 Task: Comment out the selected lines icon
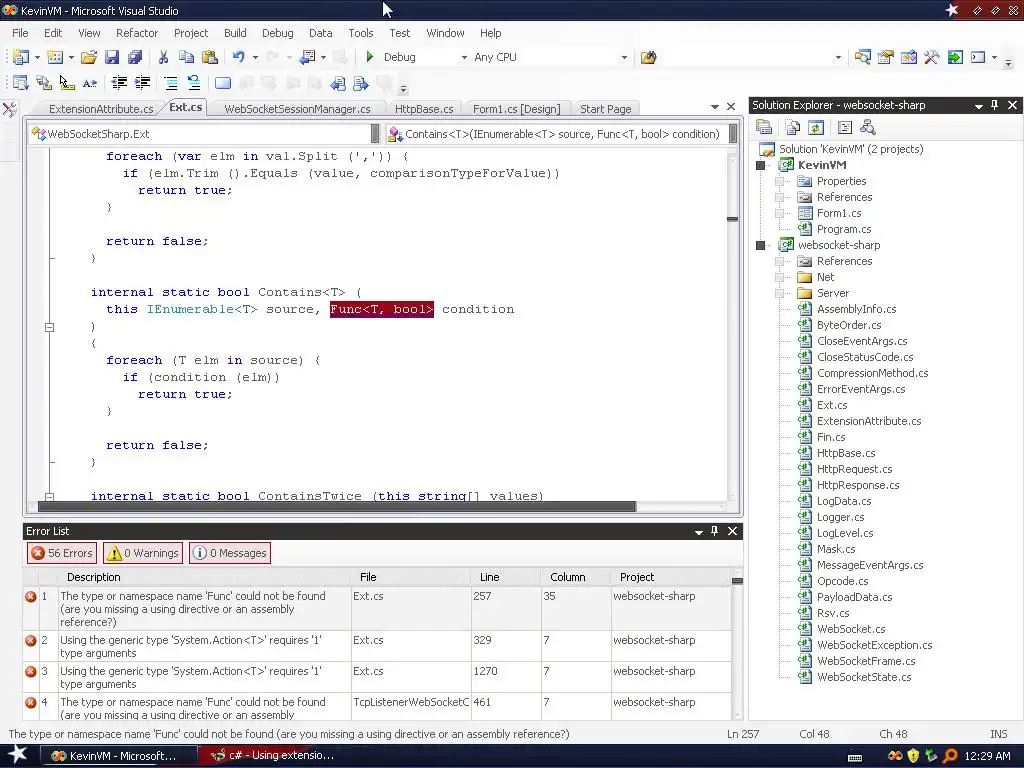170,83
